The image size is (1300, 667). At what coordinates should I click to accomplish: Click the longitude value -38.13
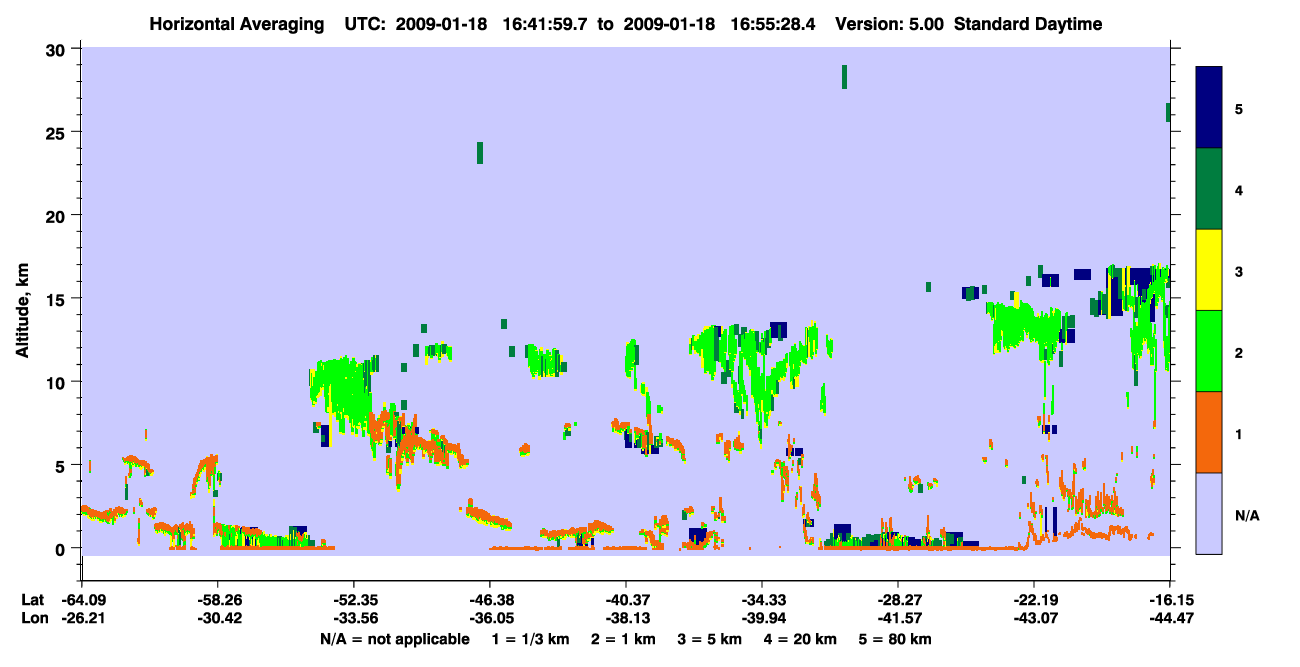point(625,619)
